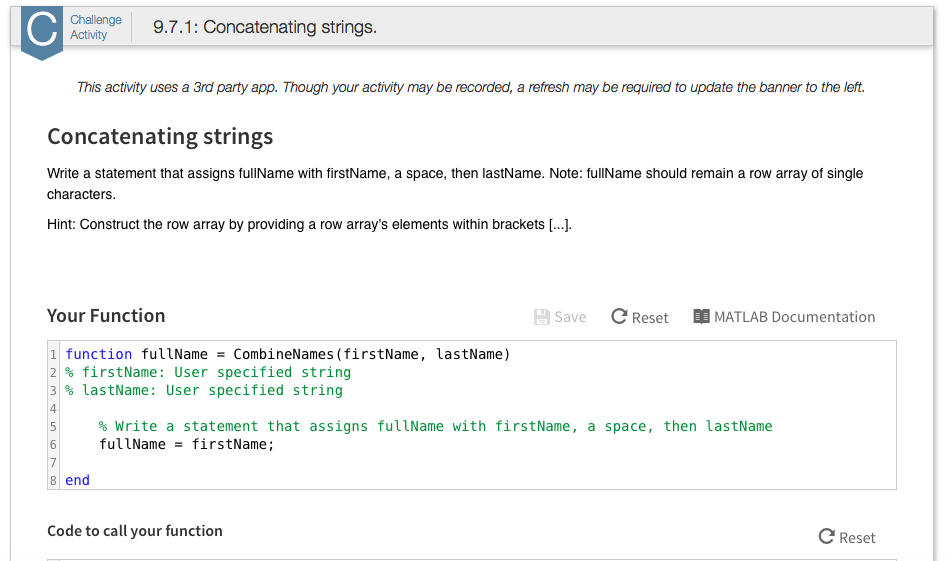Viewport: 952px width, 561px height.
Task: Click the Challenge Activity C badge icon
Action: pos(42,32)
